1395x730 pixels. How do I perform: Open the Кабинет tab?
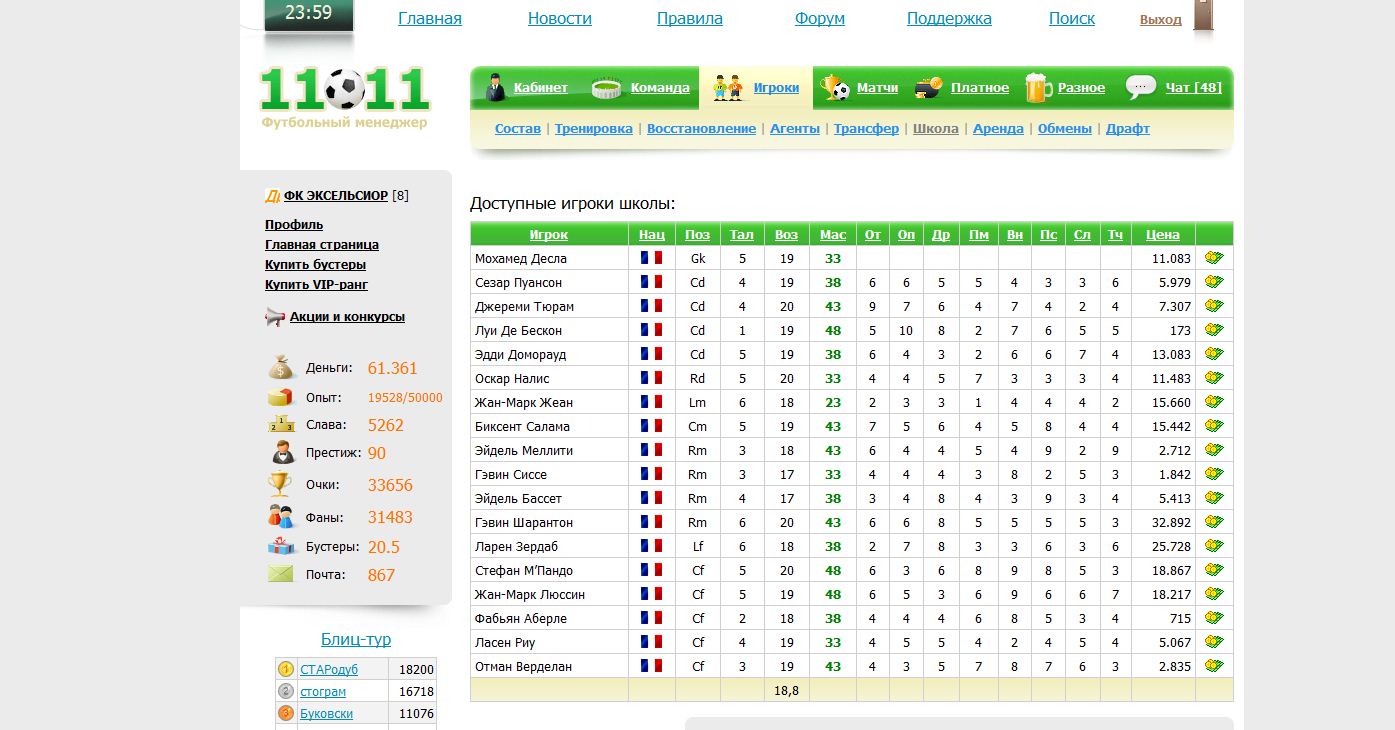540,88
